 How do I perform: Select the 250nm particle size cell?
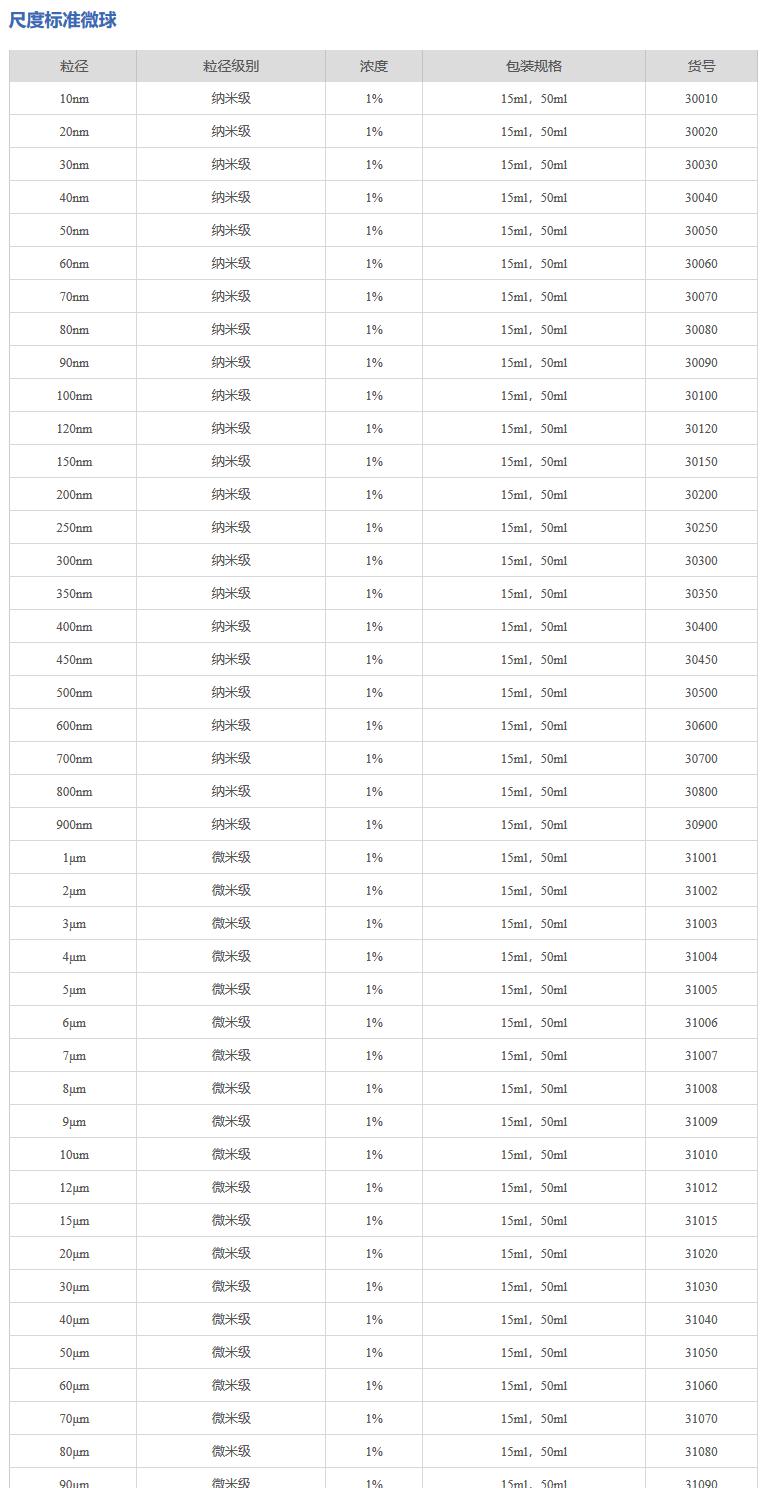[74, 528]
